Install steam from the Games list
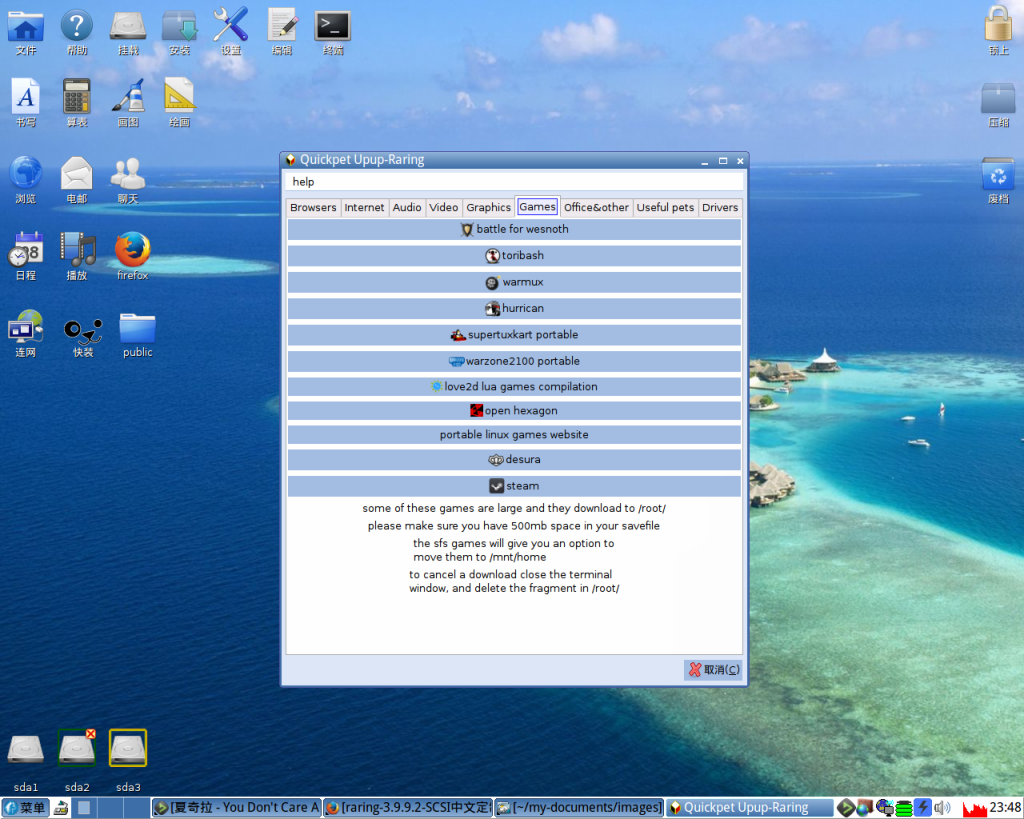 pyautogui.click(x=514, y=486)
